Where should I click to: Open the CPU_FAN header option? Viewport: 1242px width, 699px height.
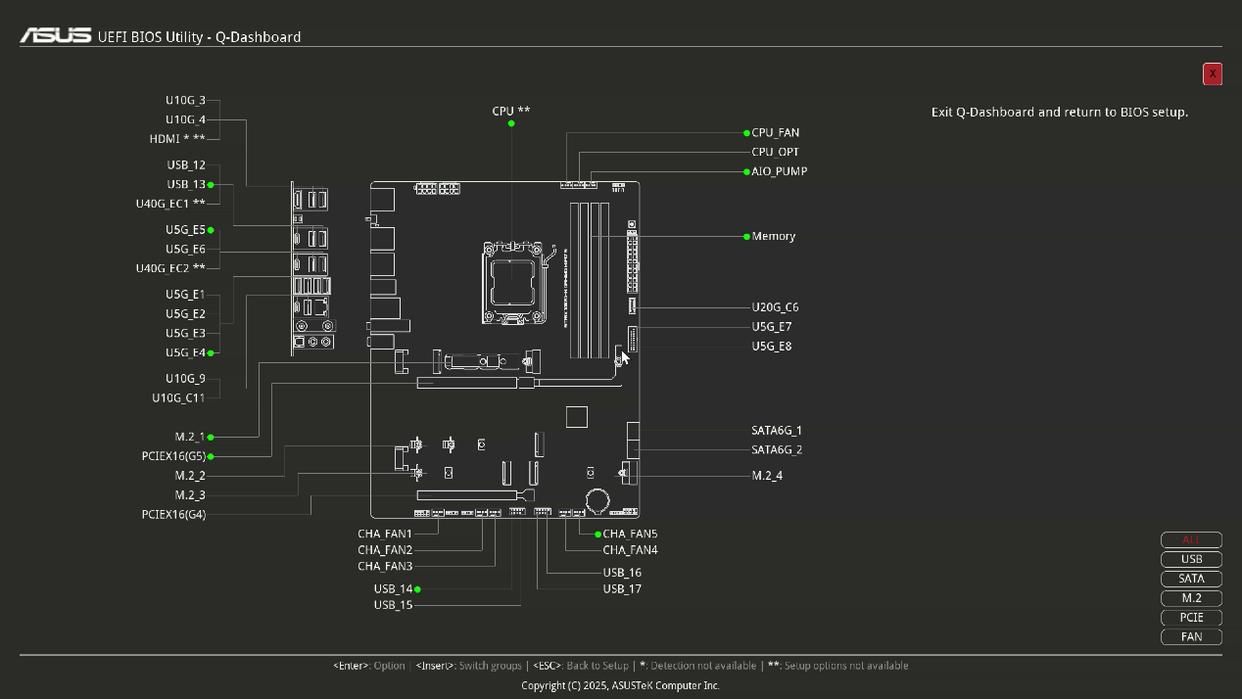click(775, 132)
